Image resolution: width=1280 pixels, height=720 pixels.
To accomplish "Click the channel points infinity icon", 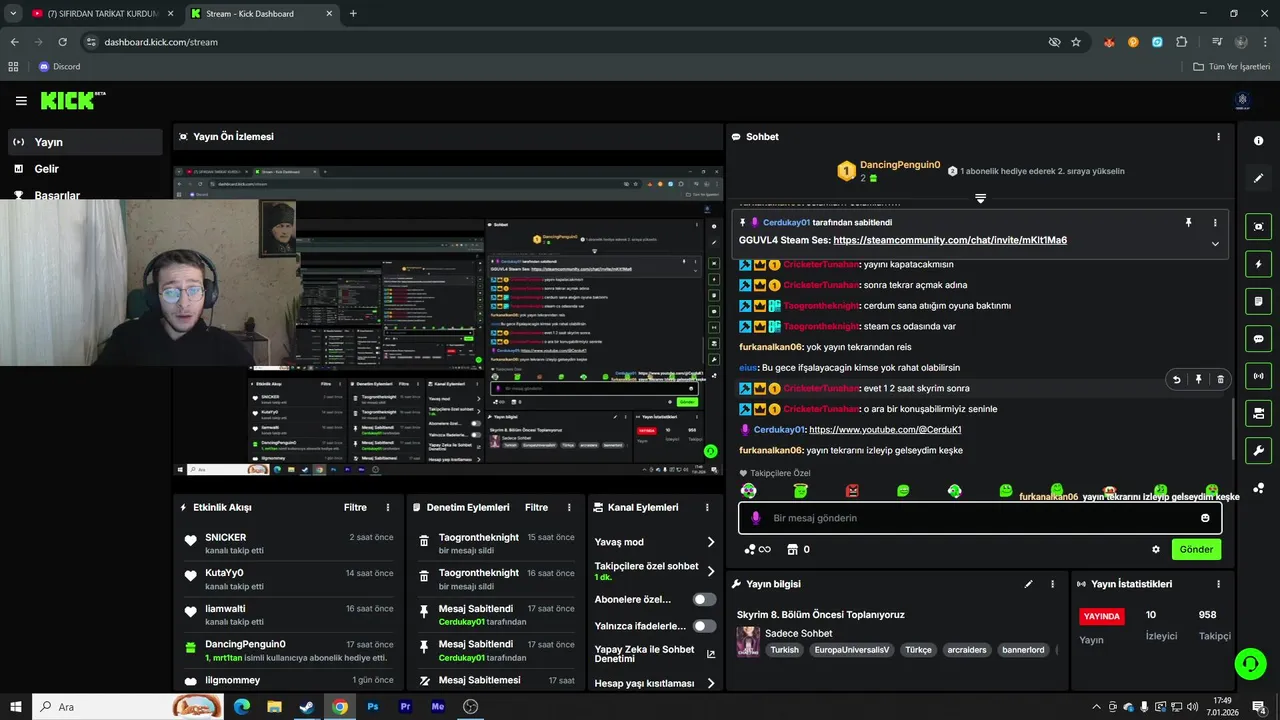I will 758,549.
